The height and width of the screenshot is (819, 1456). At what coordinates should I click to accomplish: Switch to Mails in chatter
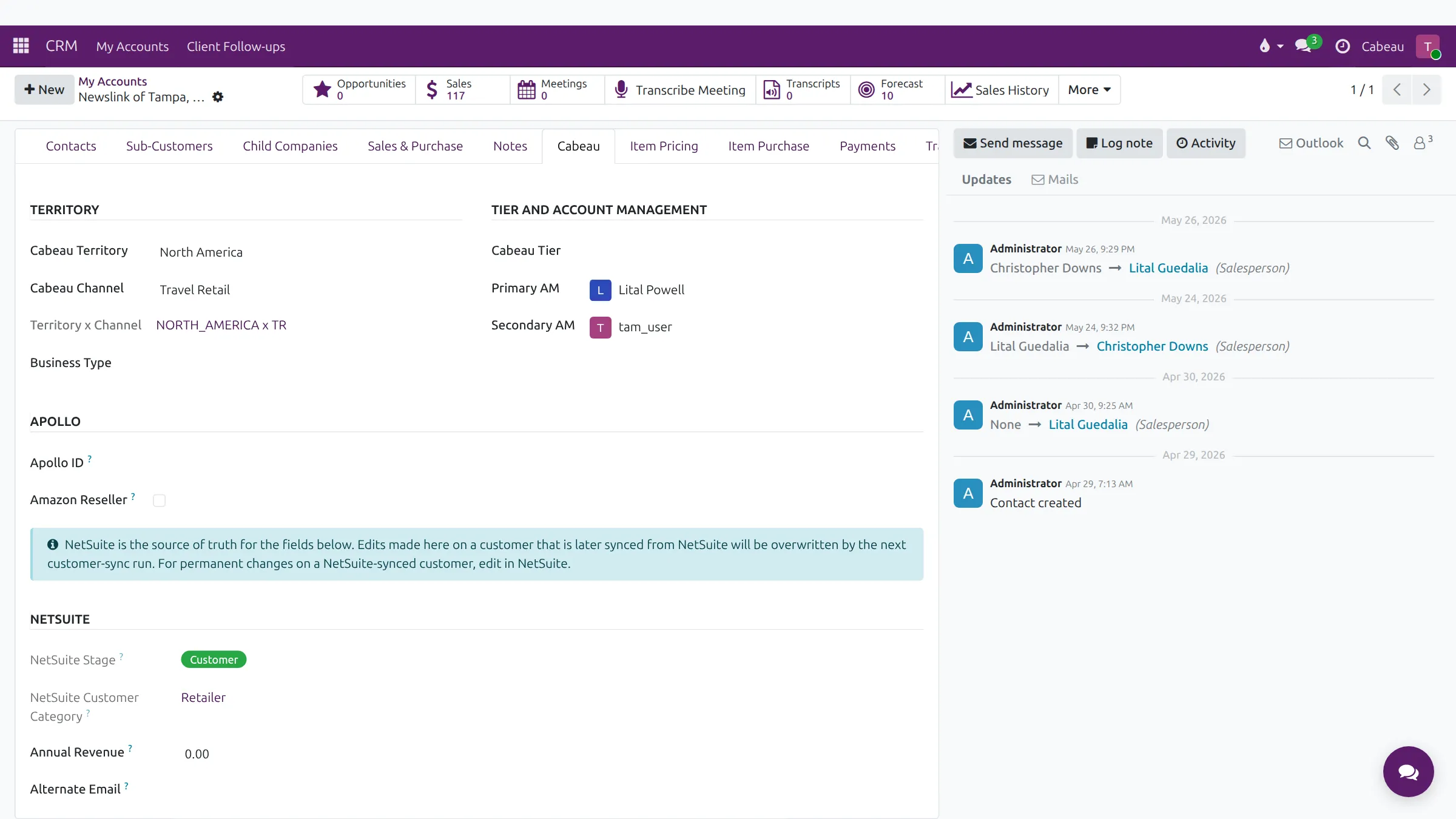tap(1055, 180)
